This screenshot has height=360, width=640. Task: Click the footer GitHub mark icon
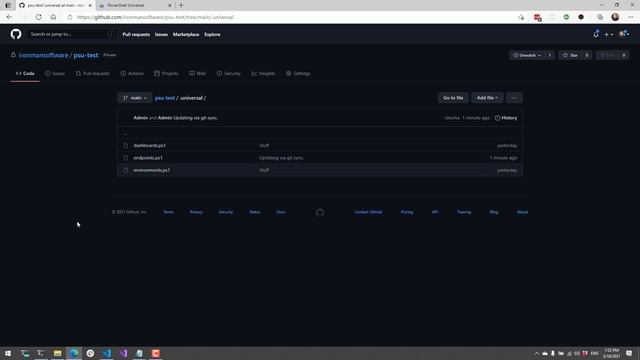click(x=320, y=212)
